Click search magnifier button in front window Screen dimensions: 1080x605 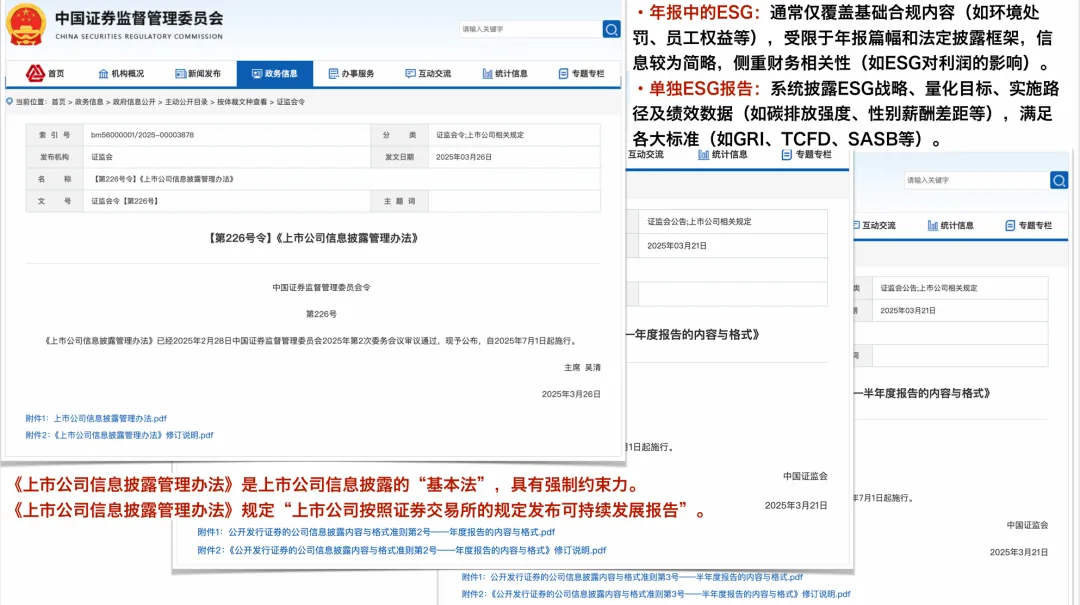(611, 29)
